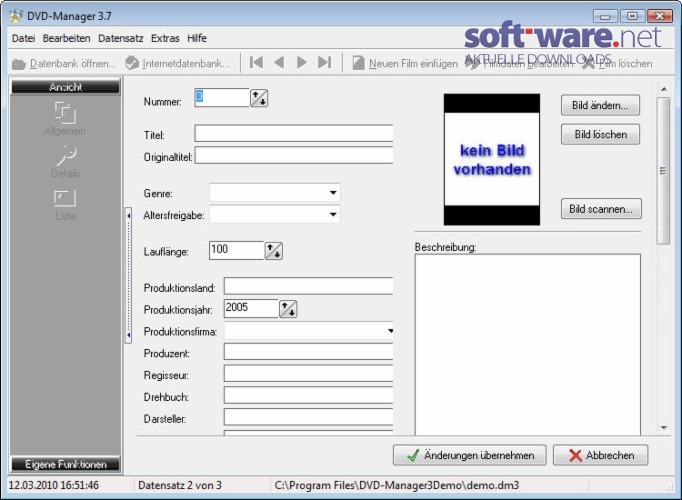Open the Hilfe menu
682x500 pixels.
click(197, 38)
